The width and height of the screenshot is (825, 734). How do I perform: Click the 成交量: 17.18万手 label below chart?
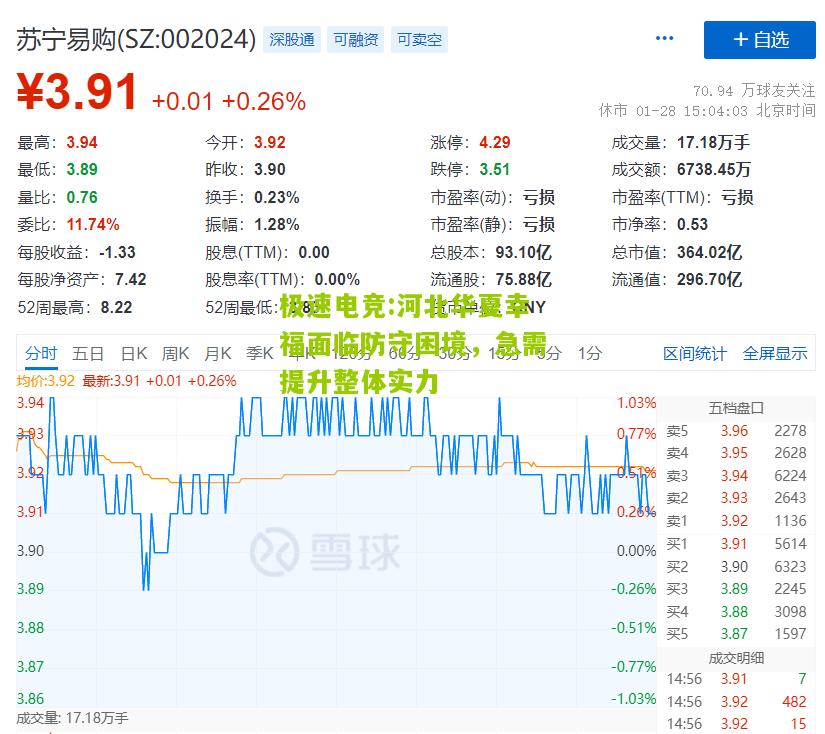pyautogui.click(x=72, y=718)
